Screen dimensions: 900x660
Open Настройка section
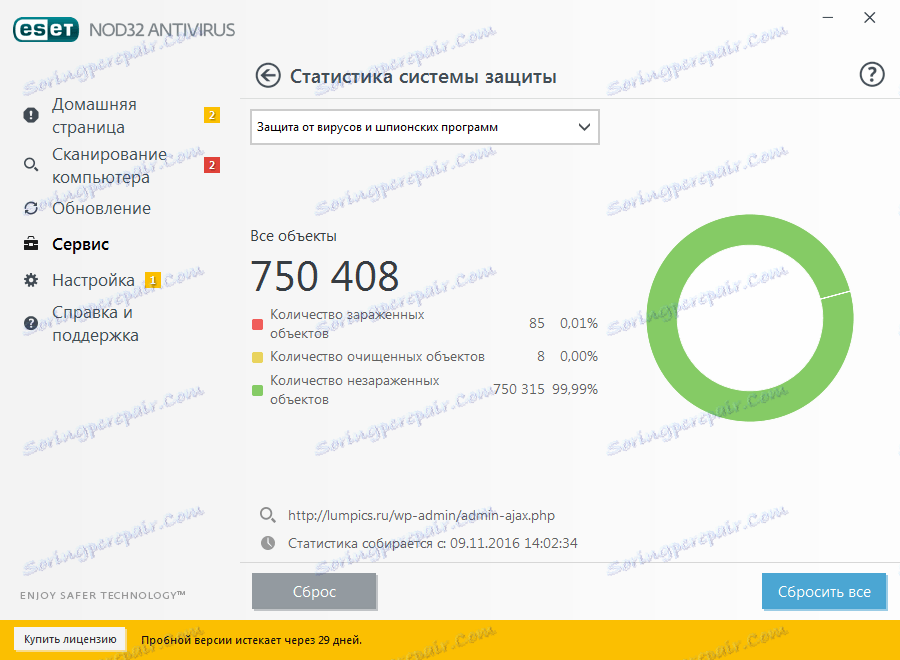click(93, 280)
